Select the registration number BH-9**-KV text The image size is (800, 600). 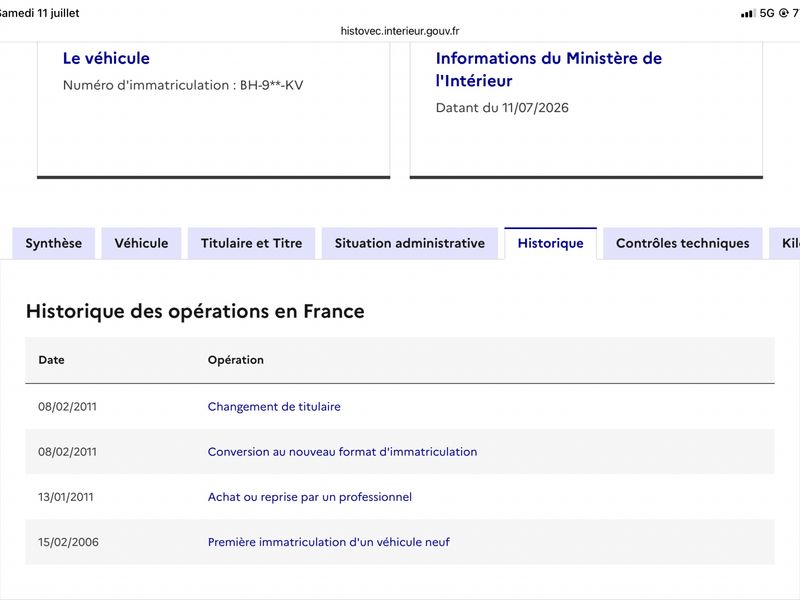pos(271,85)
